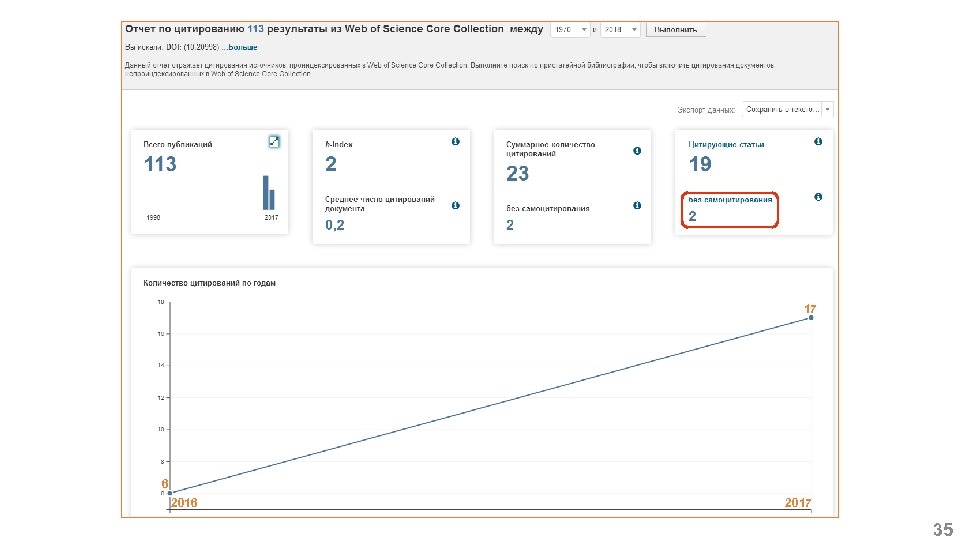This screenshot has width=960, height=540.
Task: Click the value 2 under citing articles without self-citations
Action: pos(692,216)
